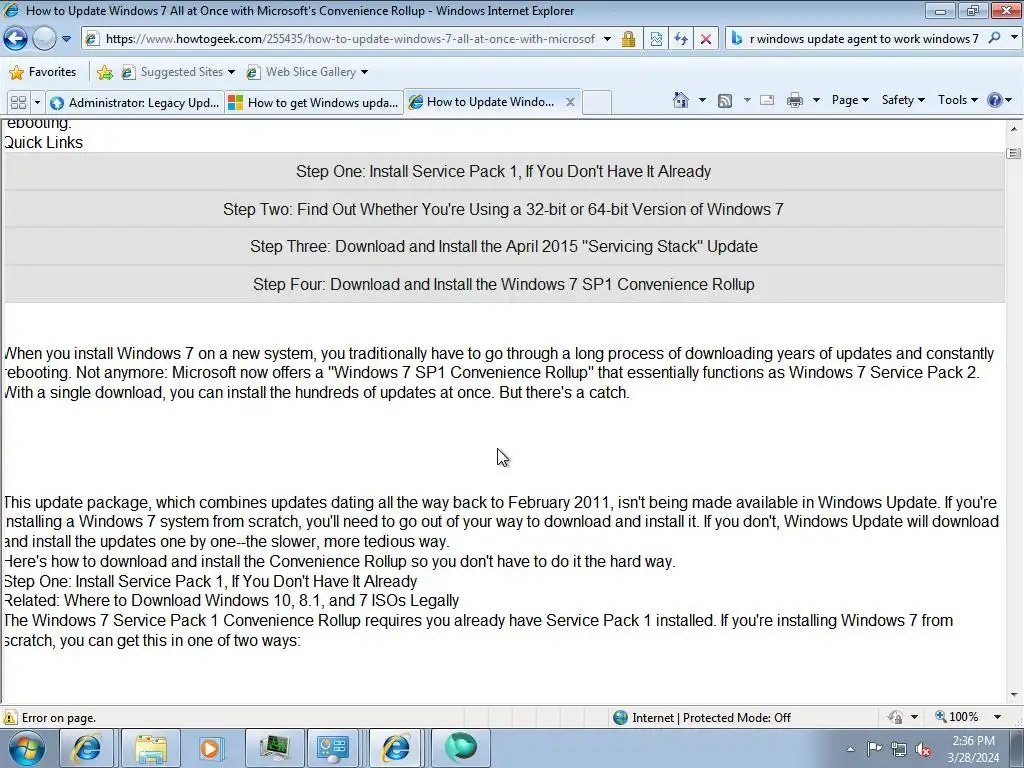Viewport: 1024px width, 768px height.
Task: Open the tab list dropdown arrow
Action: (x=37, y=103)
